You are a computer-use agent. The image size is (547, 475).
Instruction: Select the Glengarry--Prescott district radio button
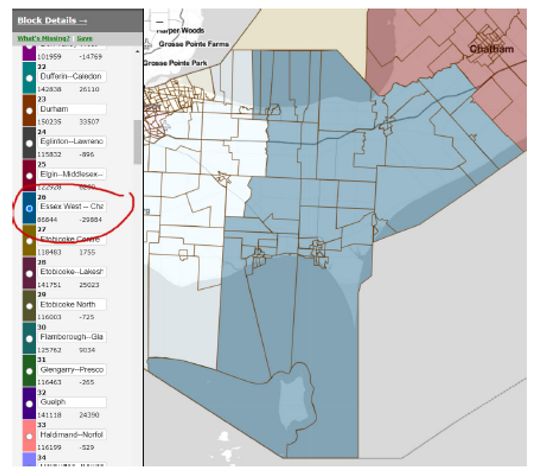pos(29,371)
